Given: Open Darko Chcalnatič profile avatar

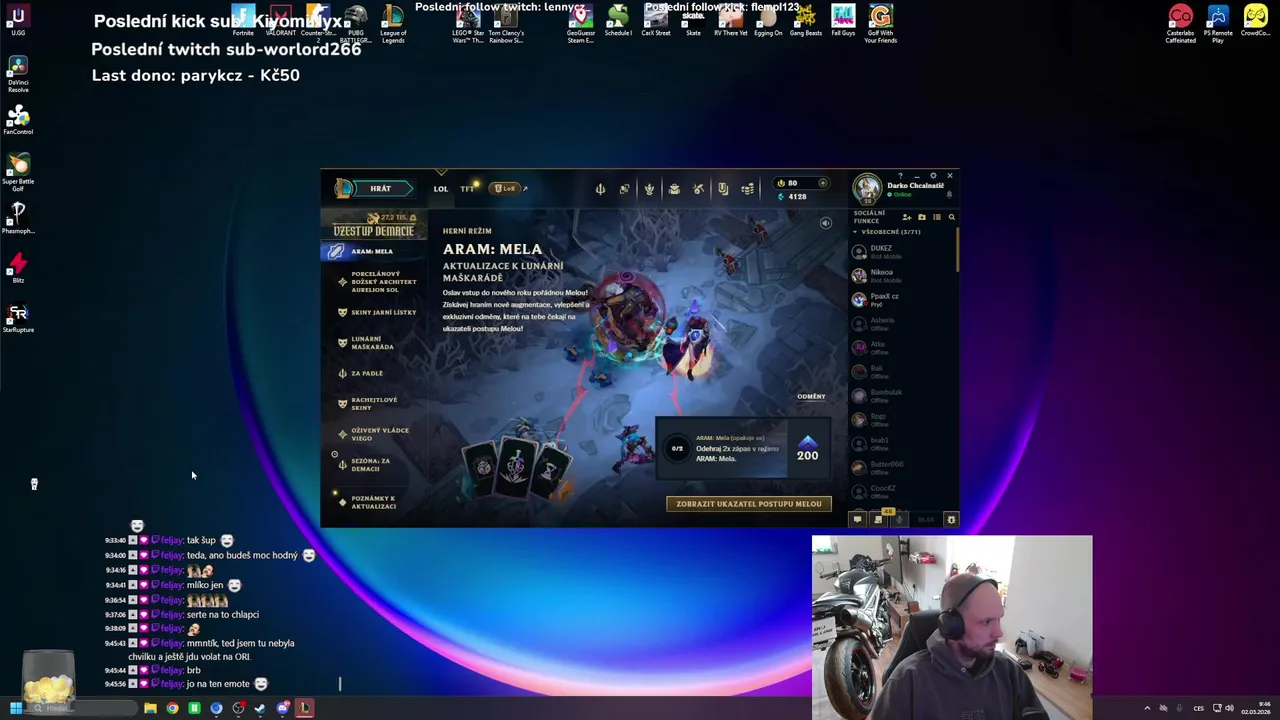Looking at the screenshot, I should pyautogui.click(x=867, y=188).
